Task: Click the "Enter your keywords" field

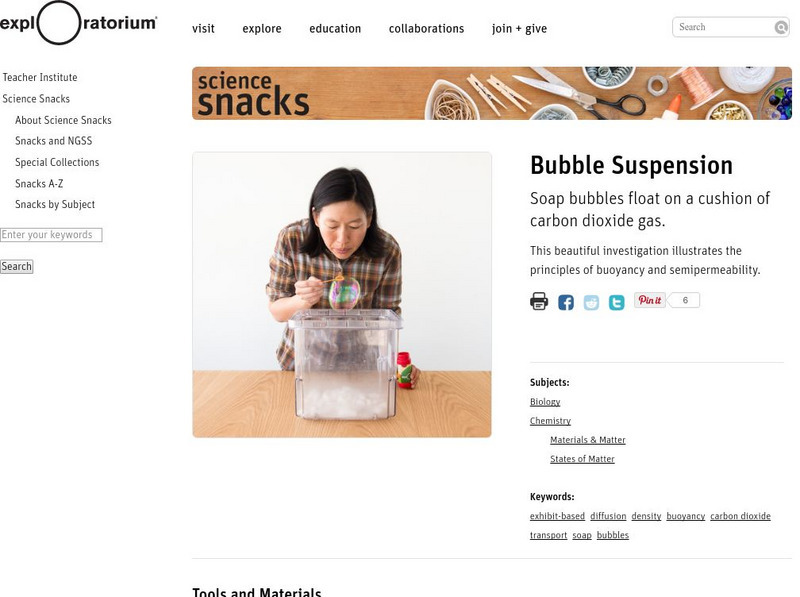Action: [x=52, y=235]
